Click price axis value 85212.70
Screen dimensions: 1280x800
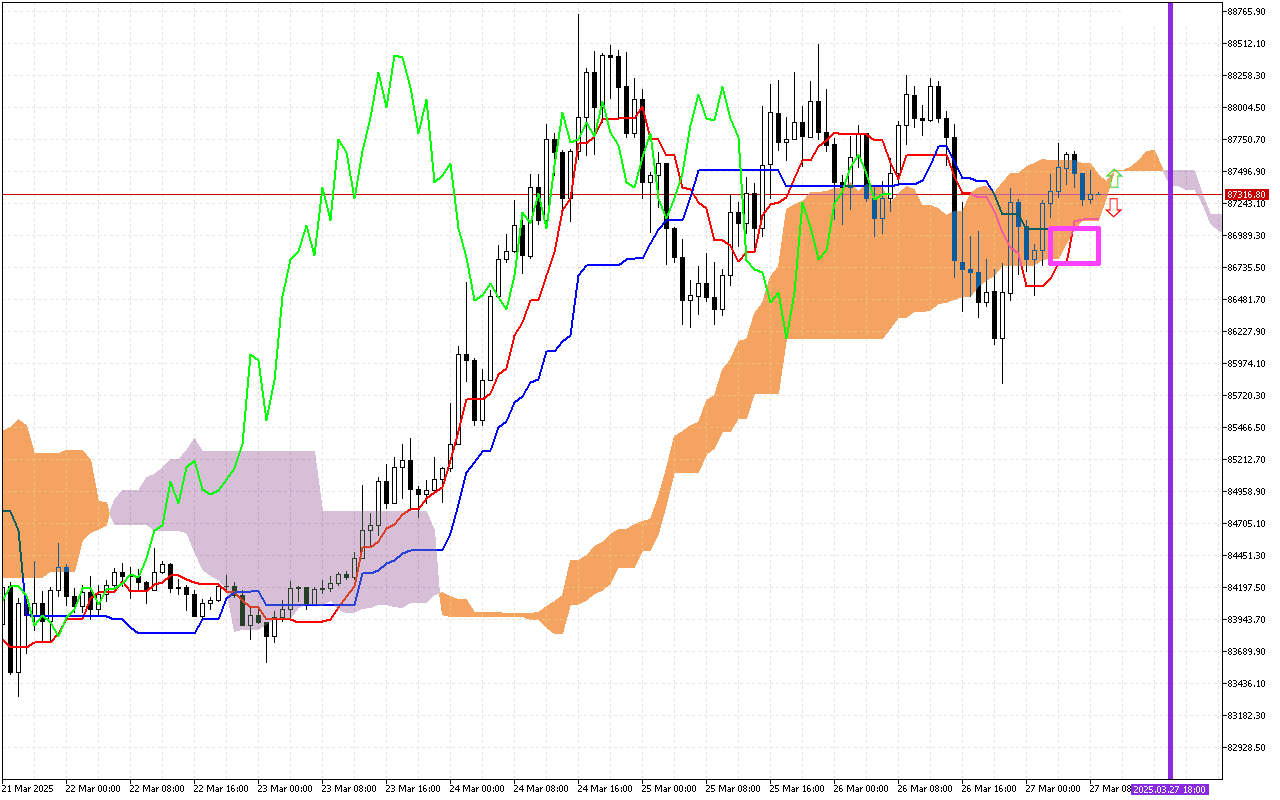[1246, 460]
